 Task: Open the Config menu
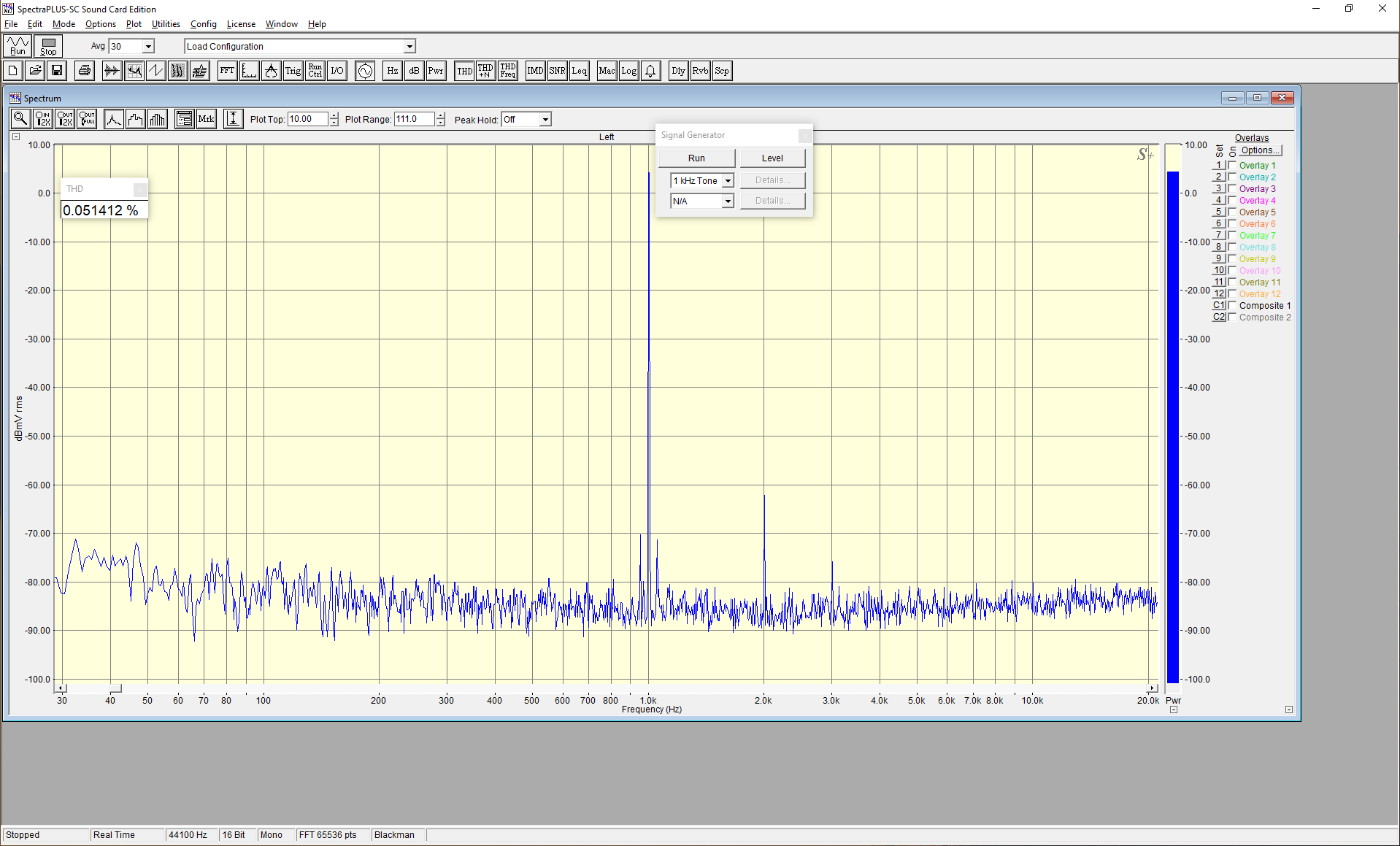(x=204, y=24)
